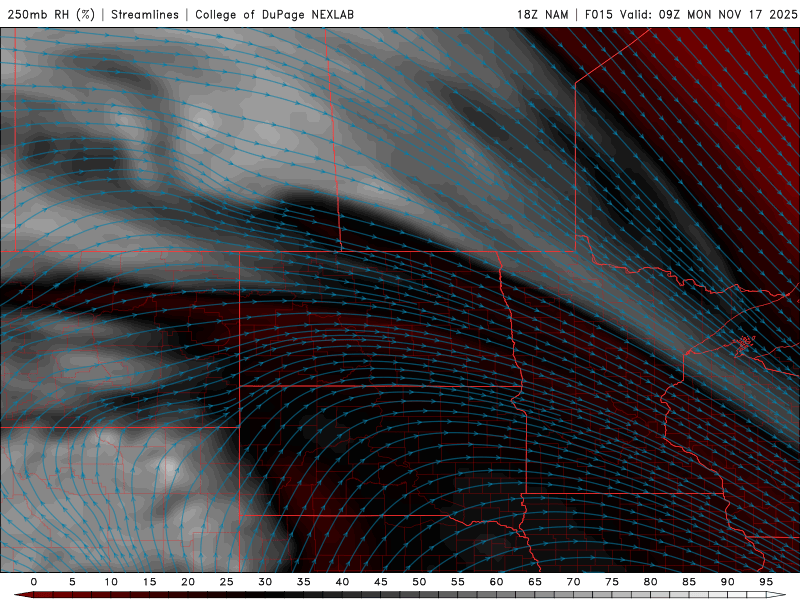The height and width of the screenshot is (600, 800).
Task: Select the "09Z MON NOV 17 2025" valid time
Action: 728,14
